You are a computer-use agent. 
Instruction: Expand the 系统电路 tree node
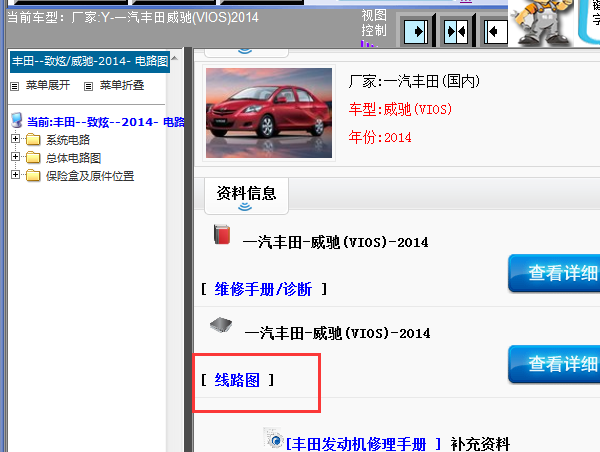15,139
